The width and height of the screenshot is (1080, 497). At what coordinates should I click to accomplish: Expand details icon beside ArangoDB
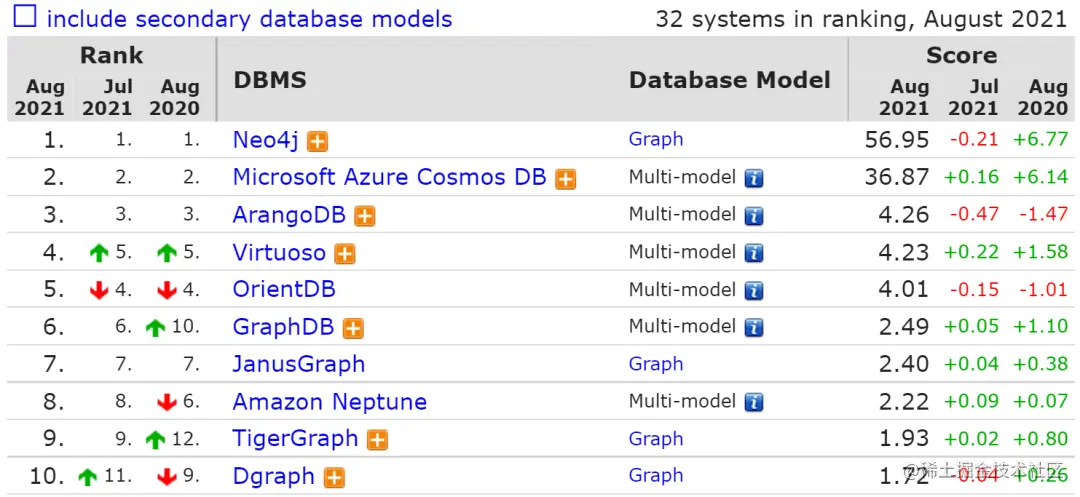click(365, 216)
